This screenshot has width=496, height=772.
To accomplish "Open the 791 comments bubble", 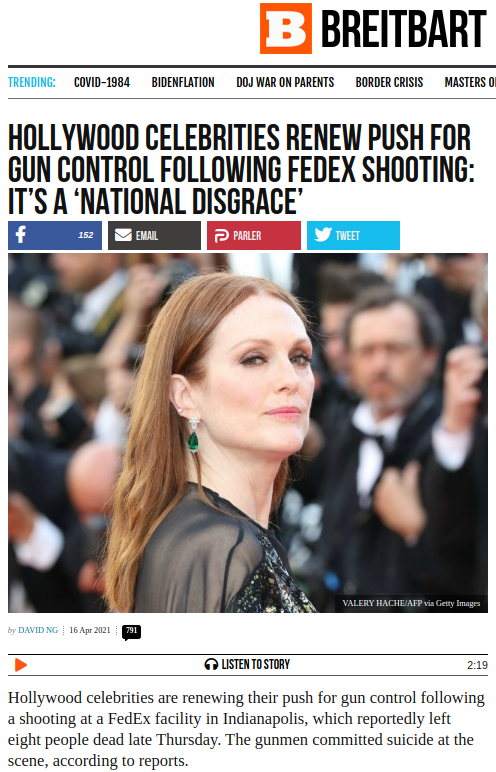I will point(132,632).
